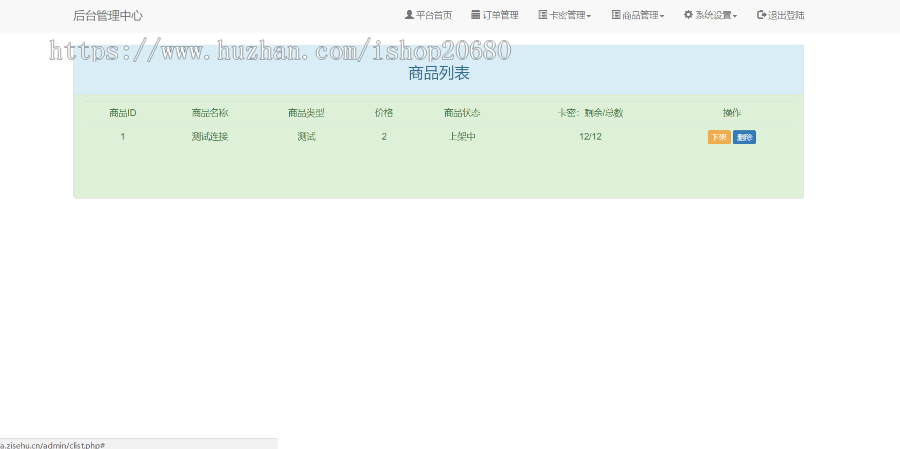The image size is (900, 449).
Task: Open the 平台首页 nav link
Action: tap(428, 16)
